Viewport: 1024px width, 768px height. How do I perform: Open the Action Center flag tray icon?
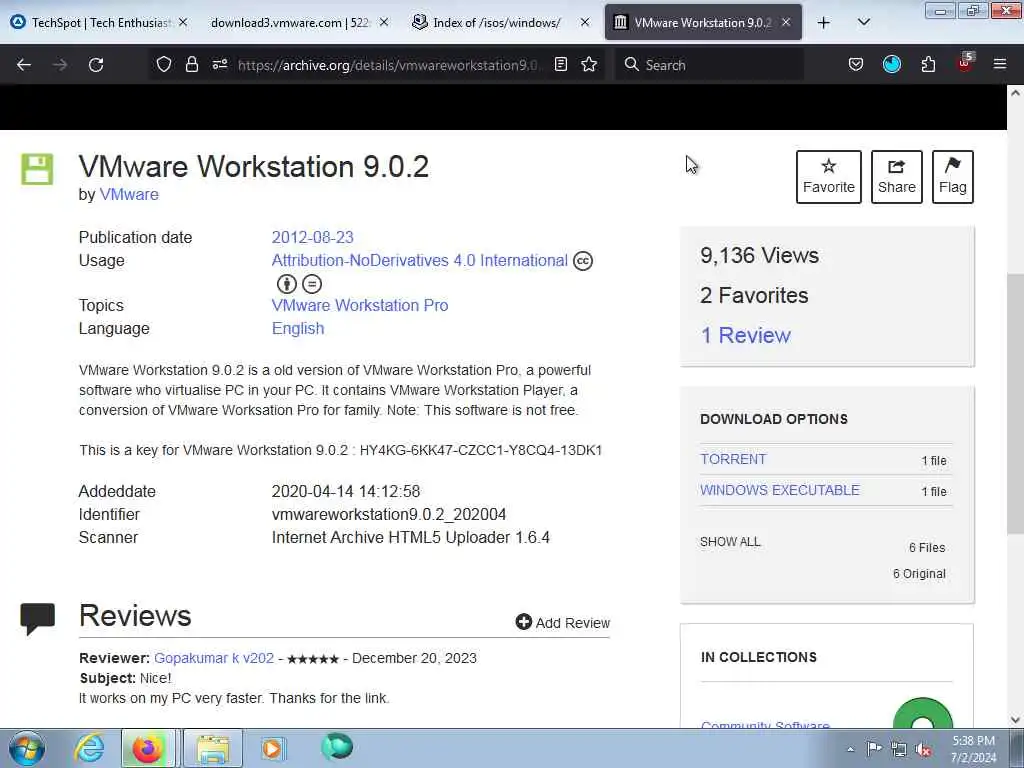coord(874,748)
